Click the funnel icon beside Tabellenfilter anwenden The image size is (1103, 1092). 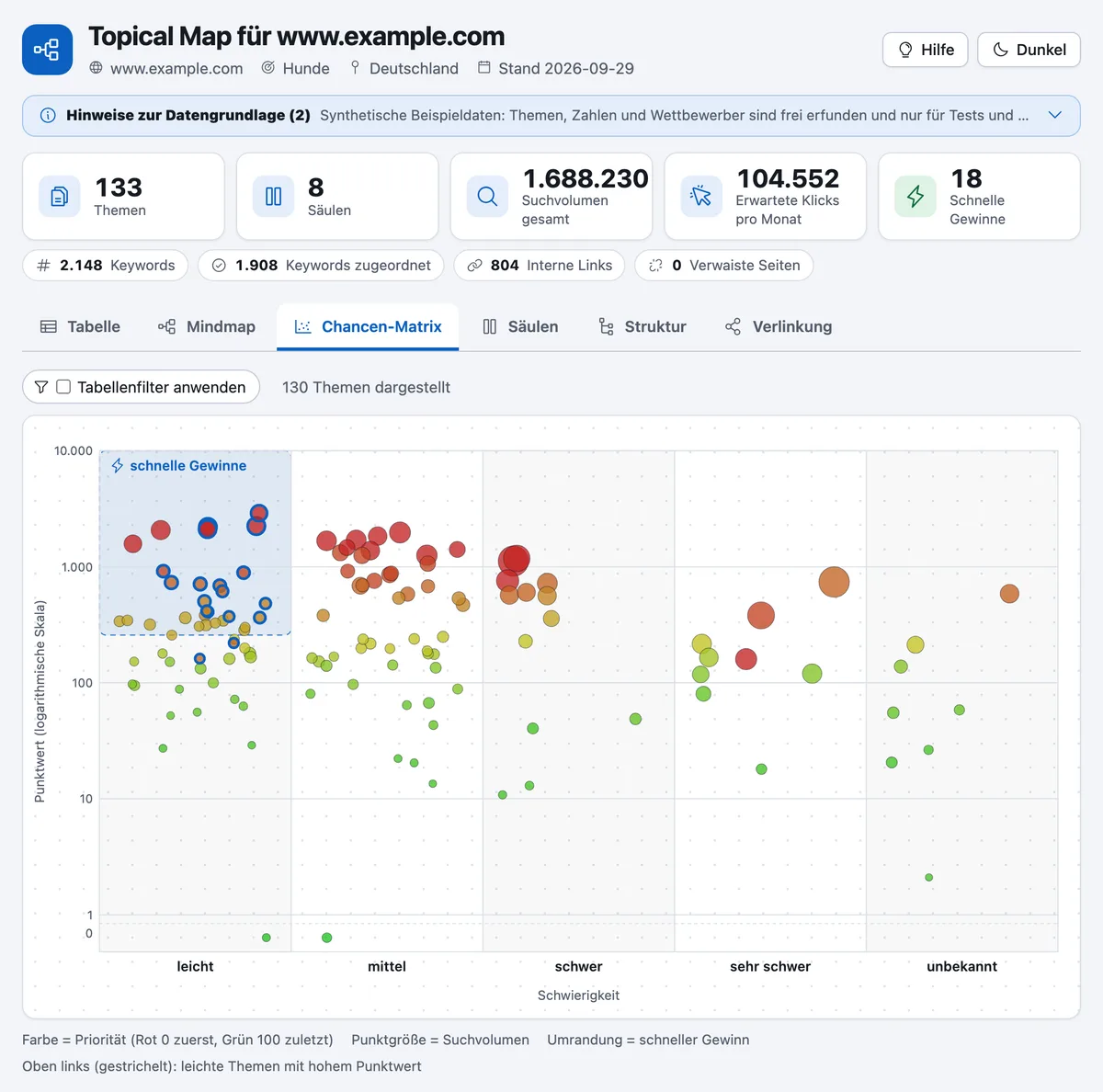(41, 387)
